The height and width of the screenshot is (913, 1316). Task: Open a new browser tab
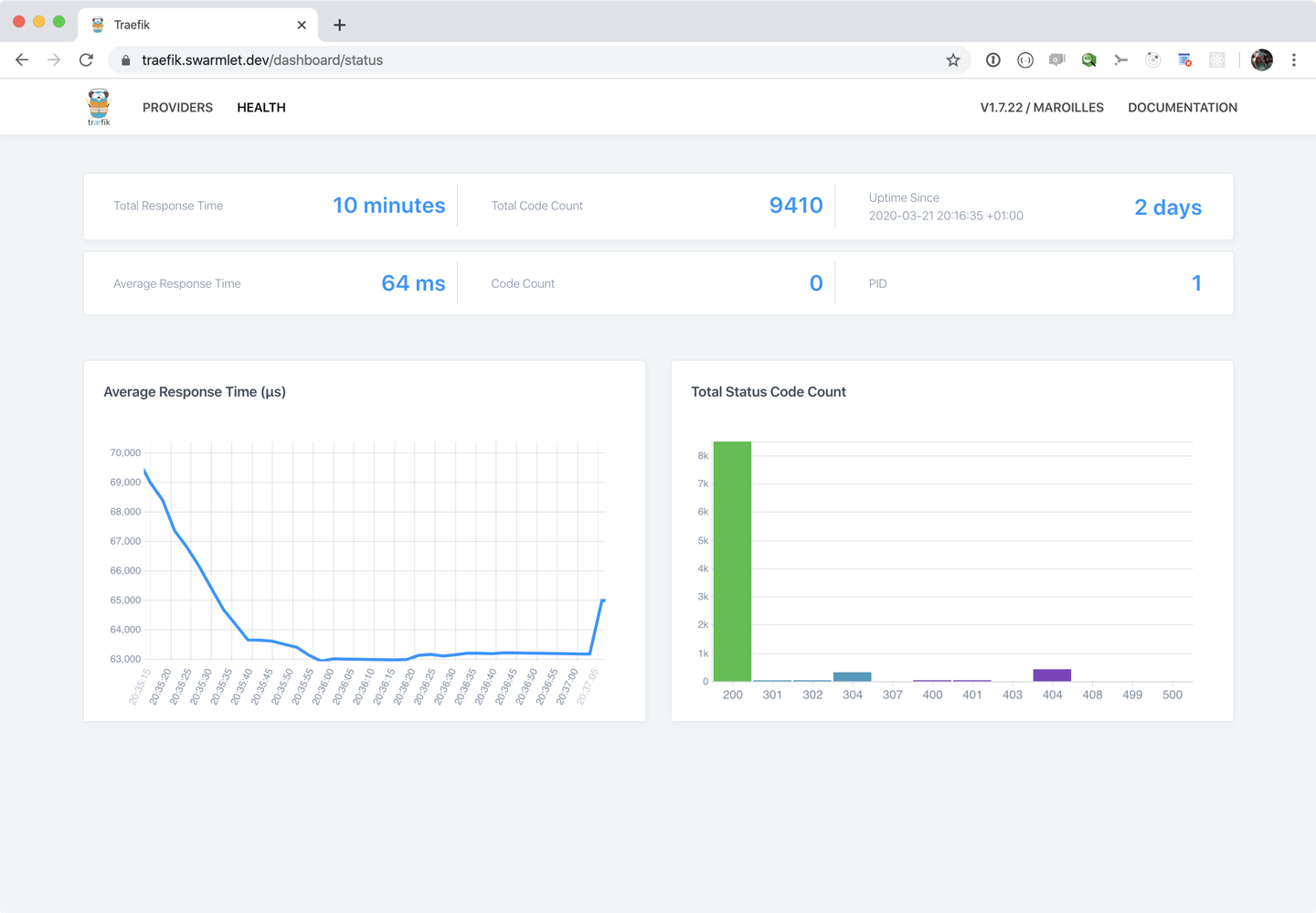tap(339, 25)
